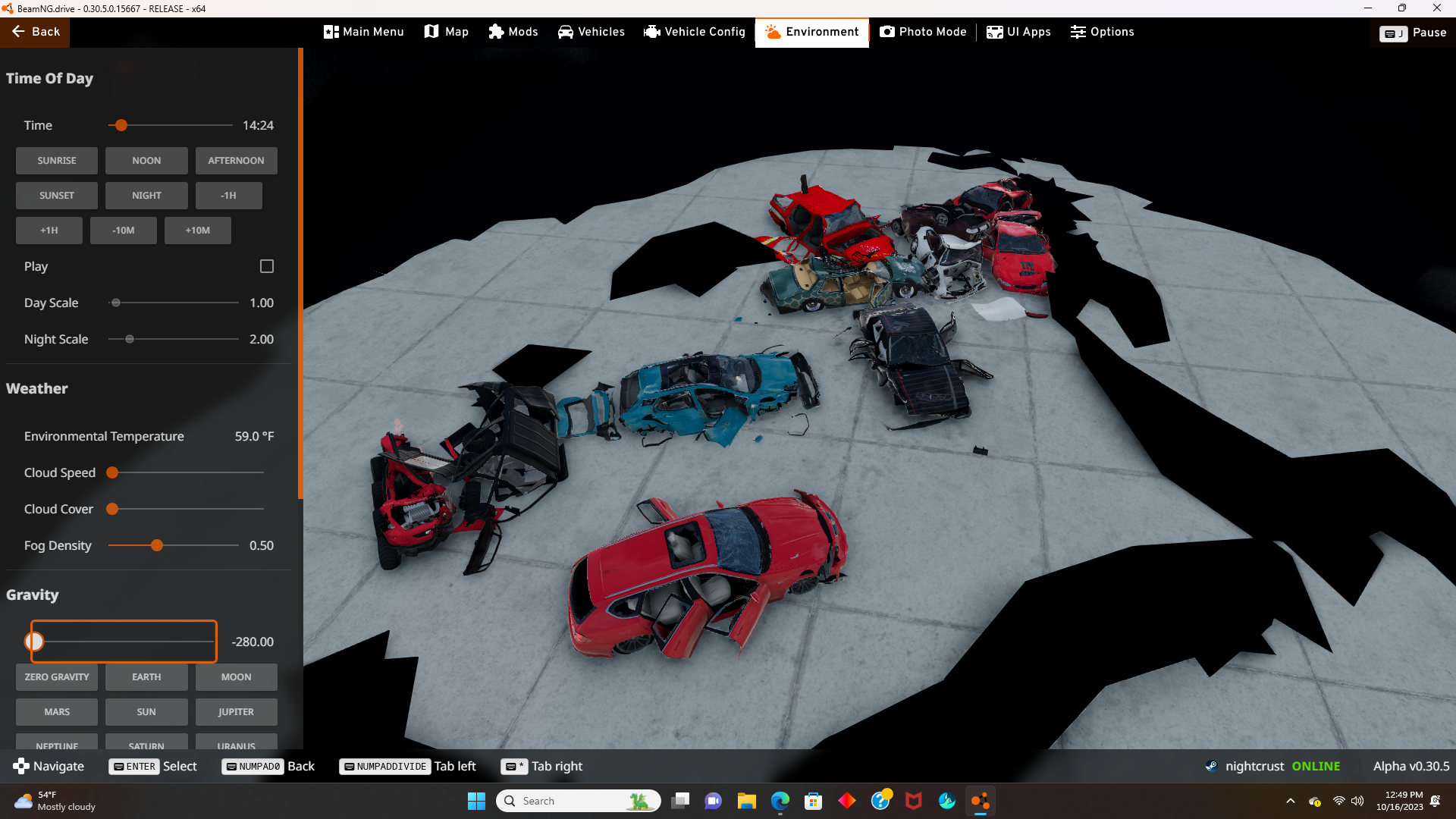Viewport: 1456px width, 819px height.
Task: Click the Windows taskbar Search box
Action: pos(576,801)
